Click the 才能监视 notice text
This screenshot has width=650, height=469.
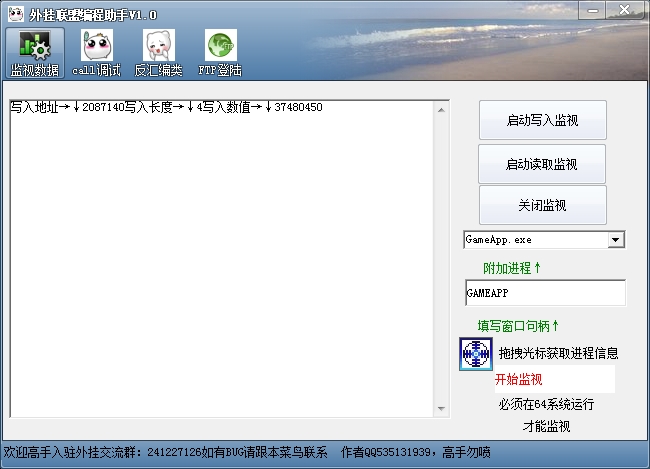pos(546,426)
